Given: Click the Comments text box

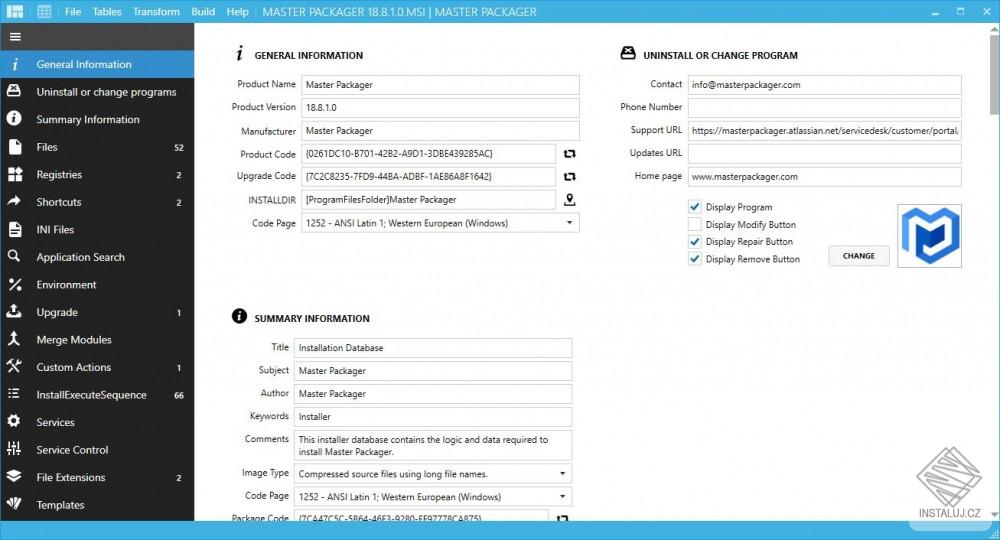Looking at the screenshot, I should point(433,445).
